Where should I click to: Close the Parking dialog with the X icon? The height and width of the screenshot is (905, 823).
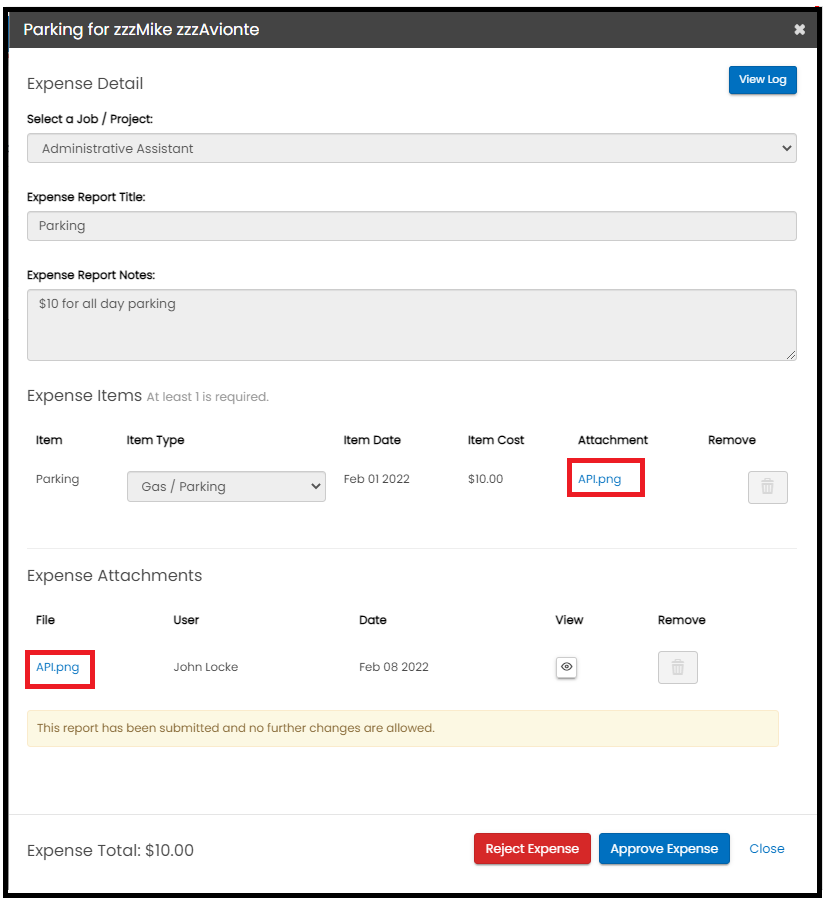point(799,29)
